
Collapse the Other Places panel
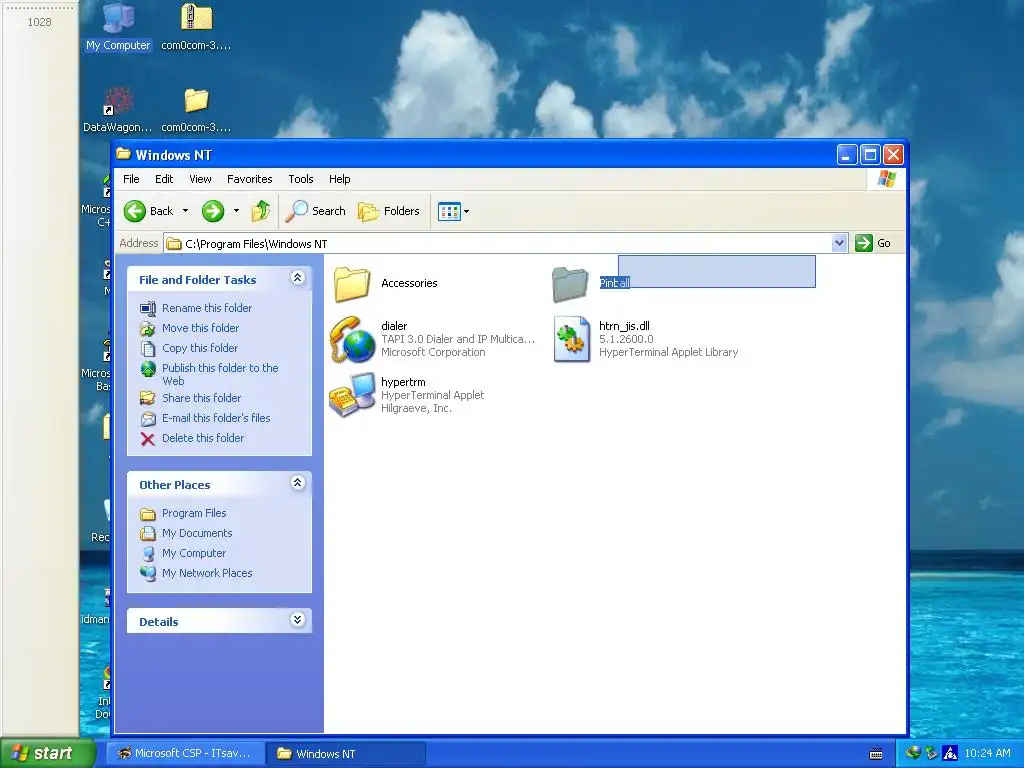click(x=297, y=483)
